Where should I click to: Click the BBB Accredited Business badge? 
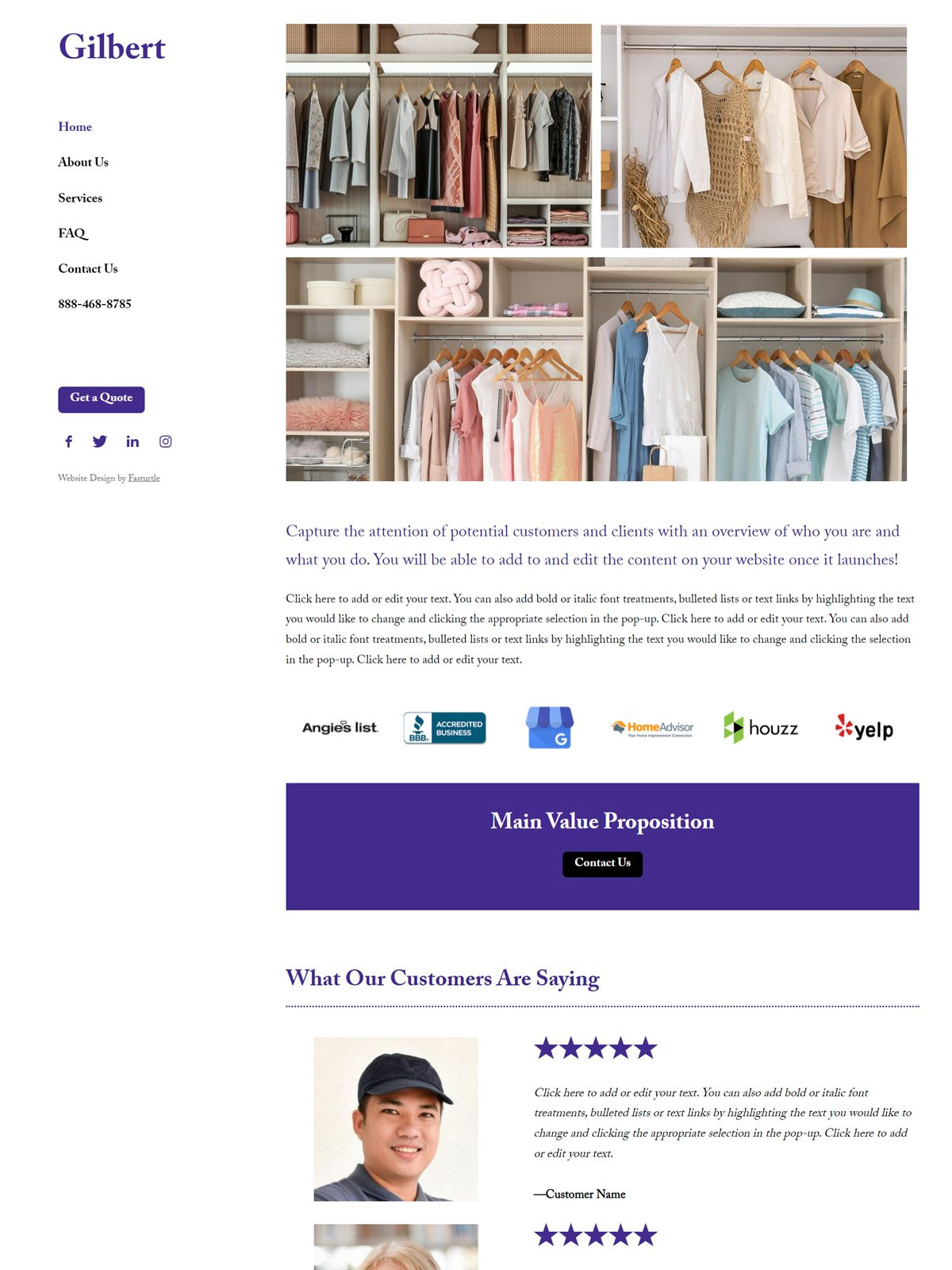coord(444,727)
